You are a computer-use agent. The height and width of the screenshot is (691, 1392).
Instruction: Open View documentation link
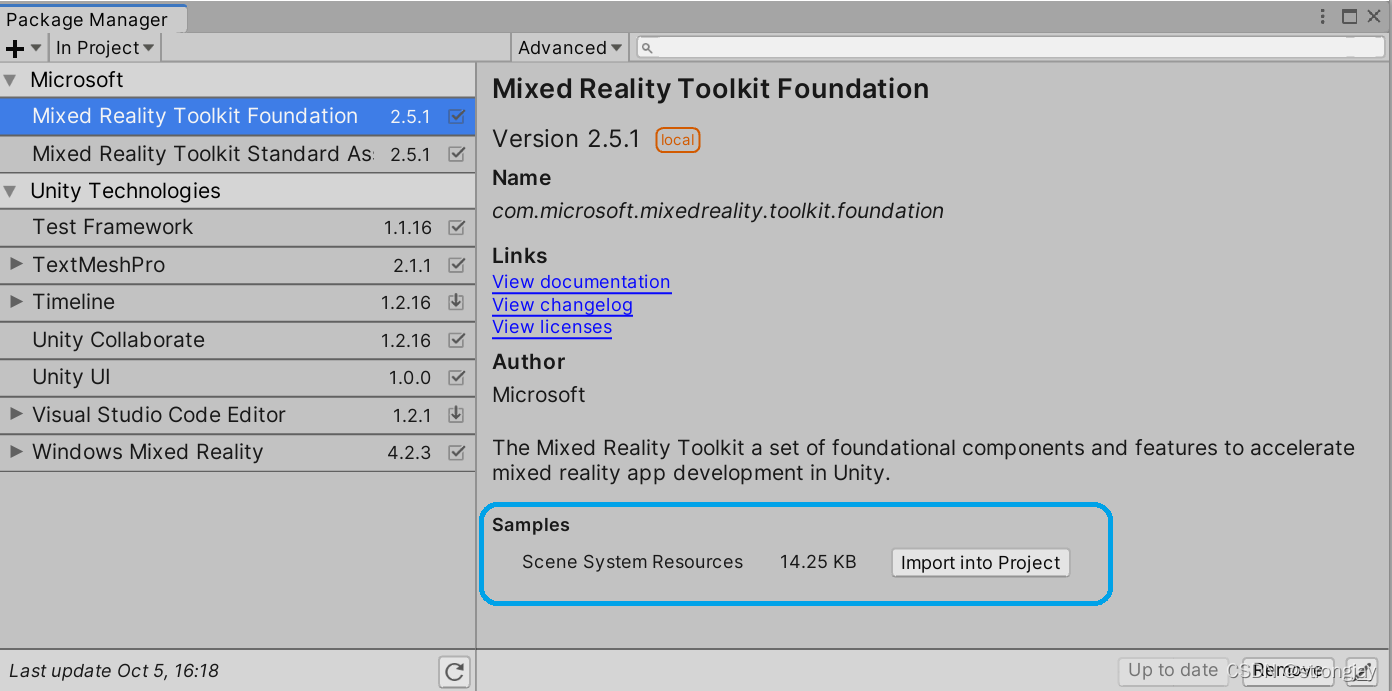[581, 282]
